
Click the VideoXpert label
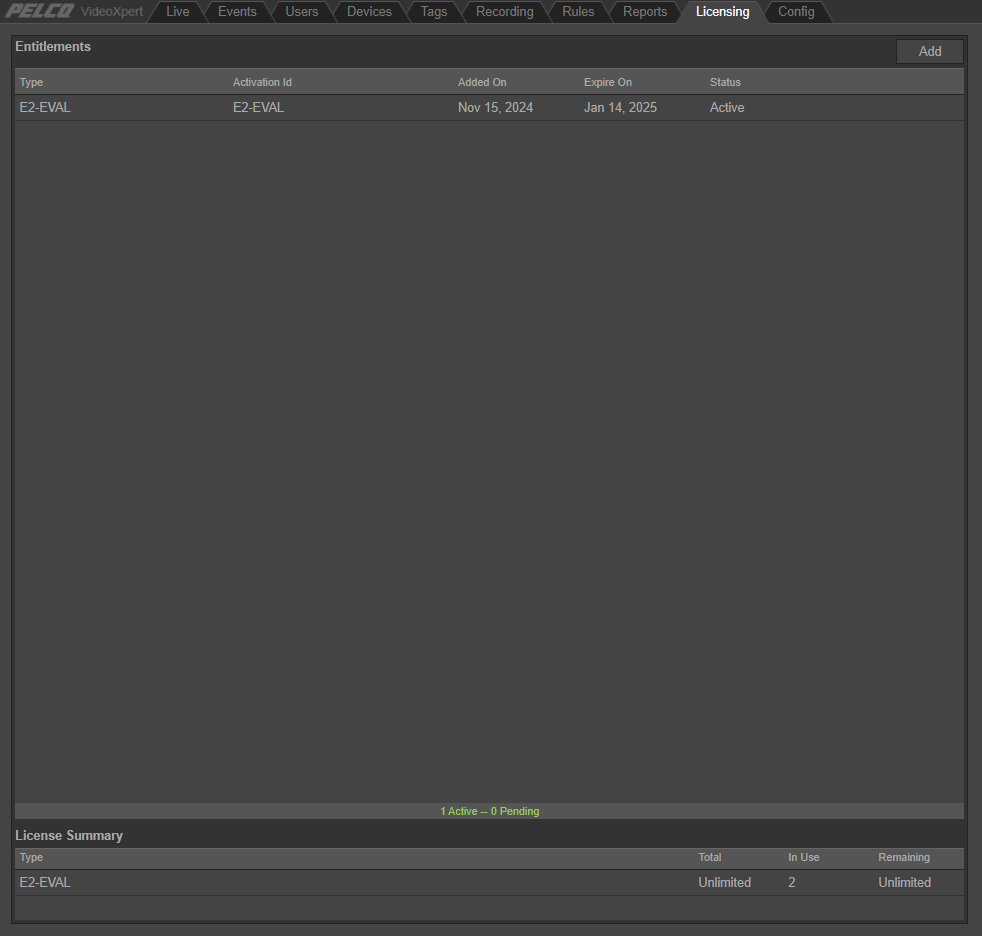pos(111,11)
